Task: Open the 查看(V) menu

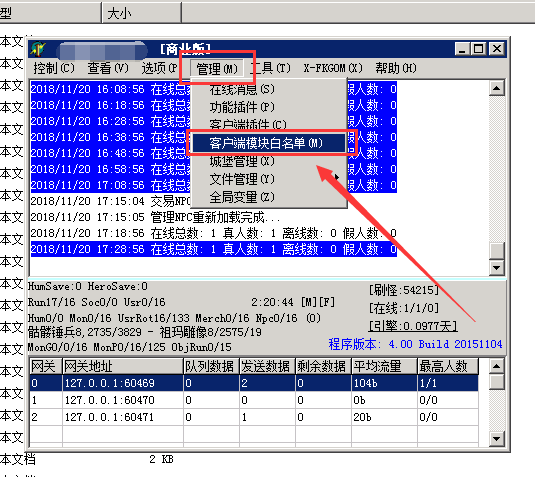Action: 108,68
